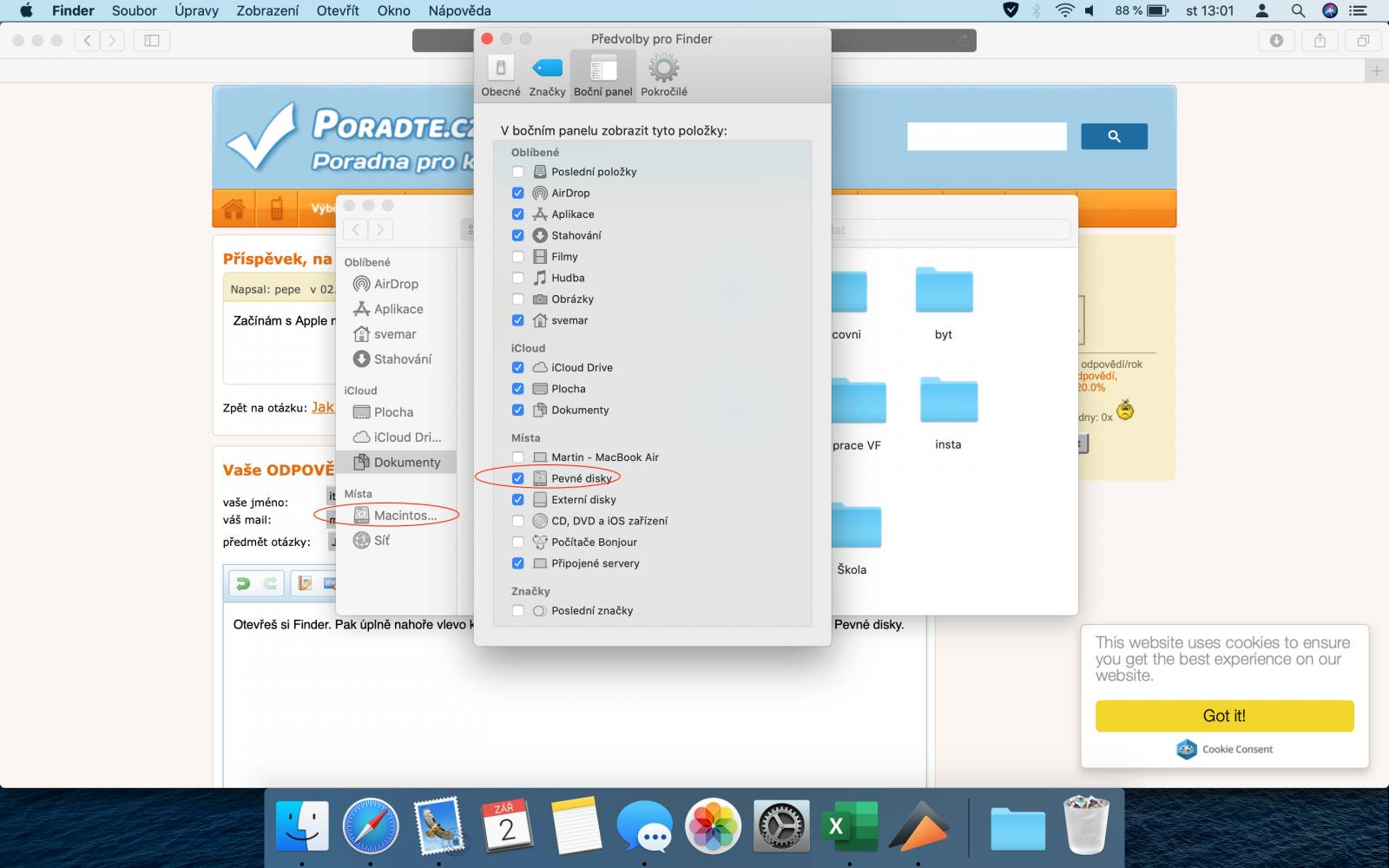The width and height of the screenshot is (1389, 868).
Task: Enable the Martin - MacBook Air checkbox
Action: click(x=518, y=457)
